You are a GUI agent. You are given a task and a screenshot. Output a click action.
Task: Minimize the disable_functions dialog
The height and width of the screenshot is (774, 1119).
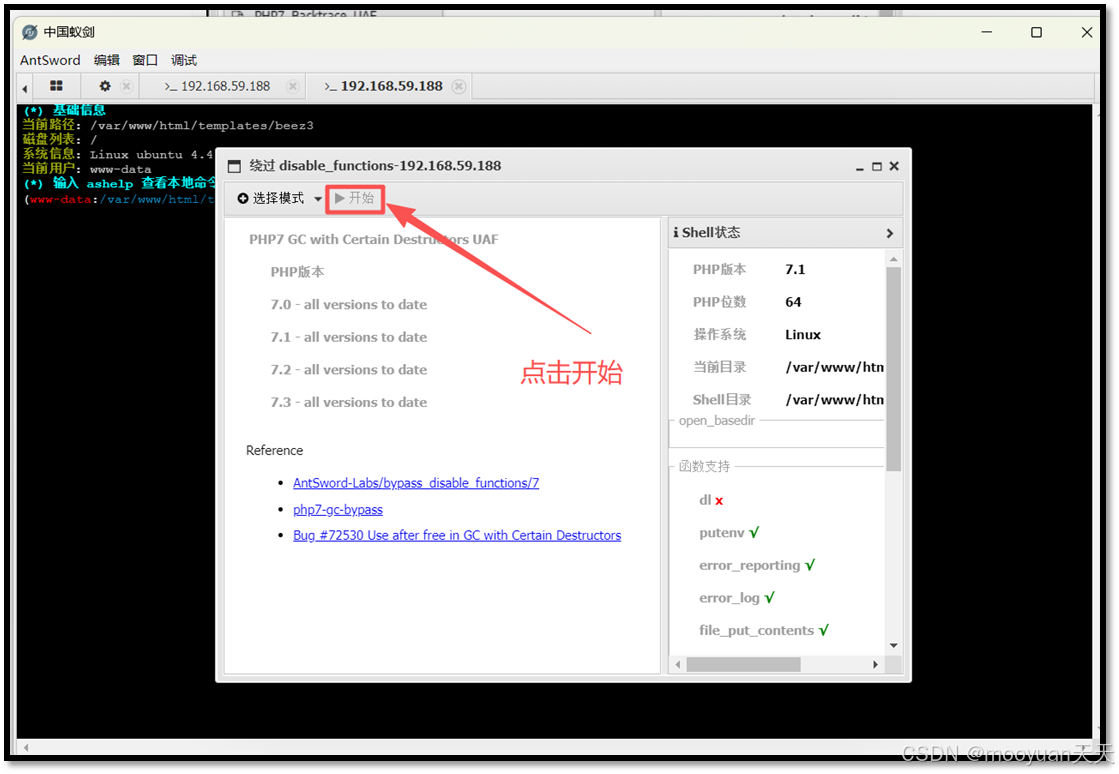(860, 167)
